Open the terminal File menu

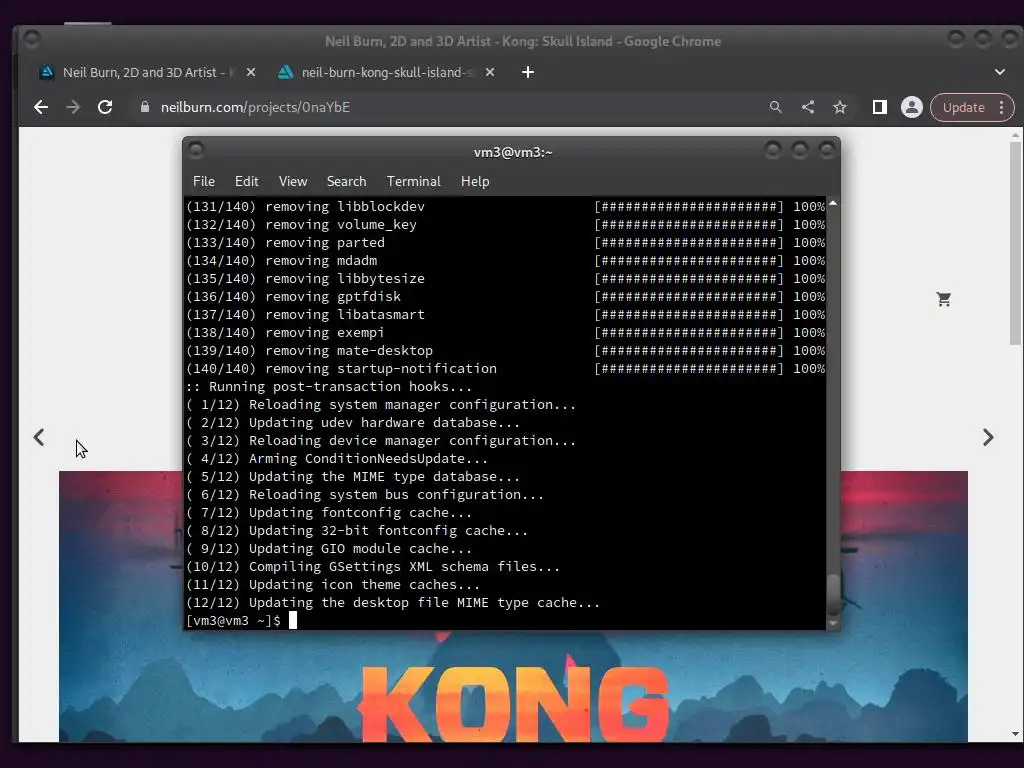tap(204, 182)
